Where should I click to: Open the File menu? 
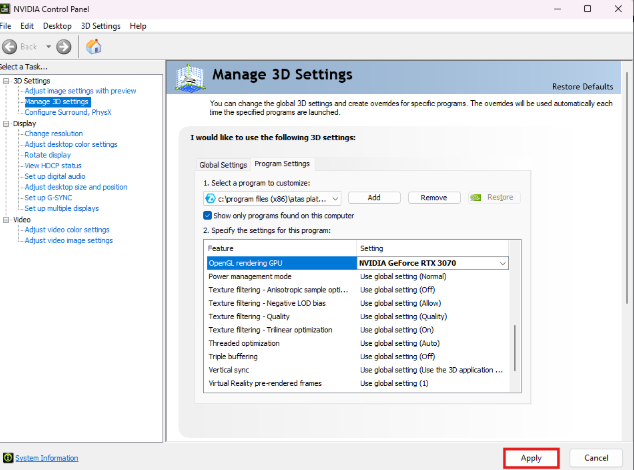point(5,26)
